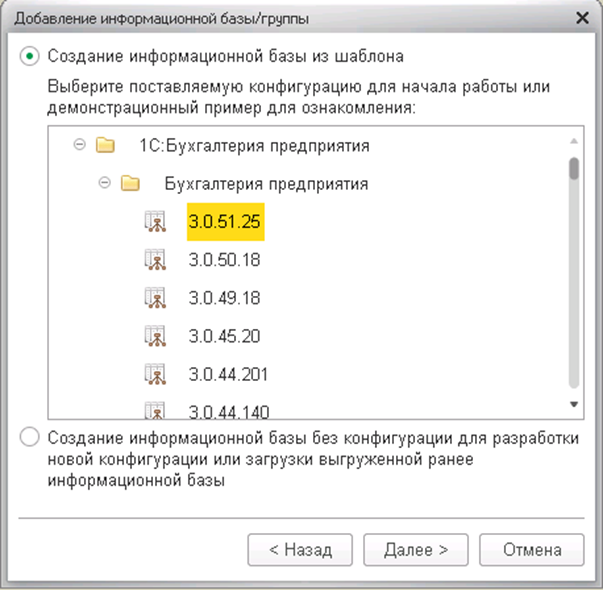Screen dimensions: 603x590
Task: Select version 3.0.45.20 in the list
Action: click(225, 337)
